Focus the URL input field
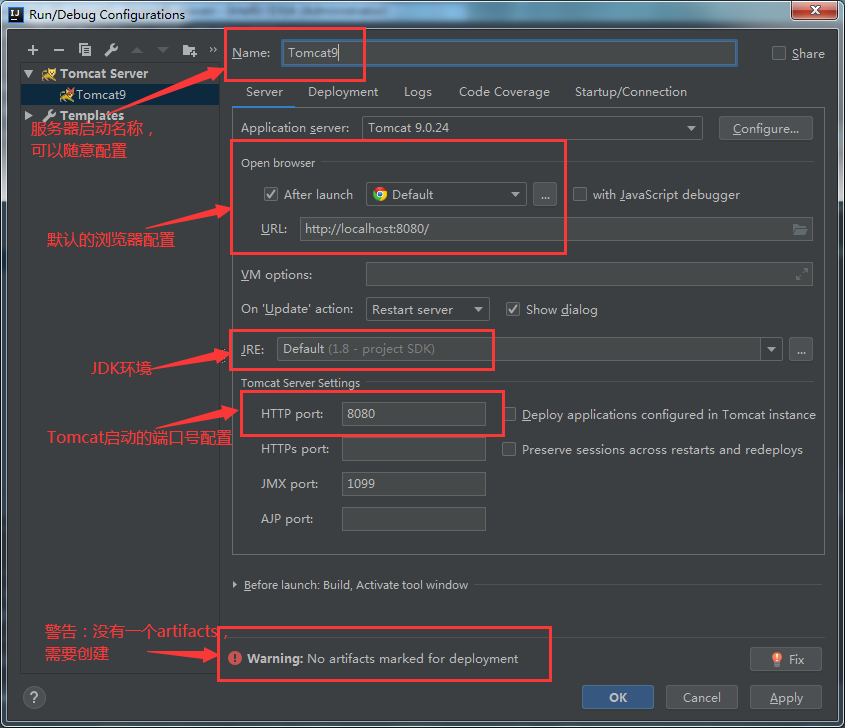The height and width of the screenshot is (728, 845). [x=556, y=230]
